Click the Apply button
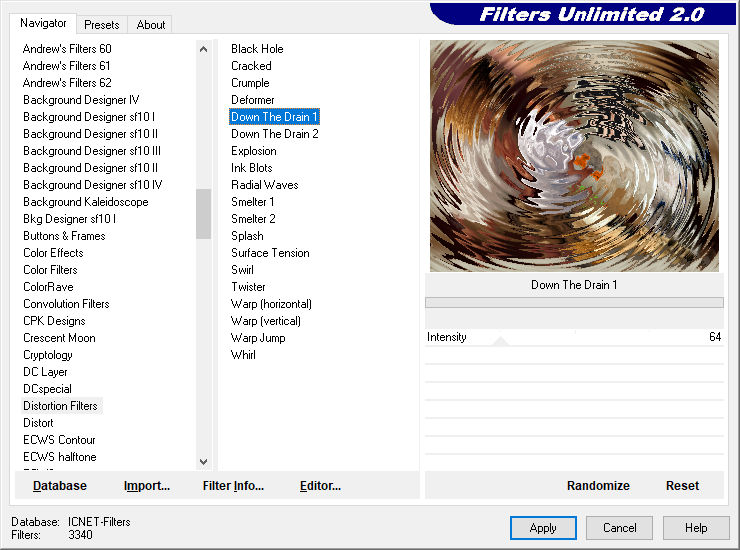 (543, 528)
